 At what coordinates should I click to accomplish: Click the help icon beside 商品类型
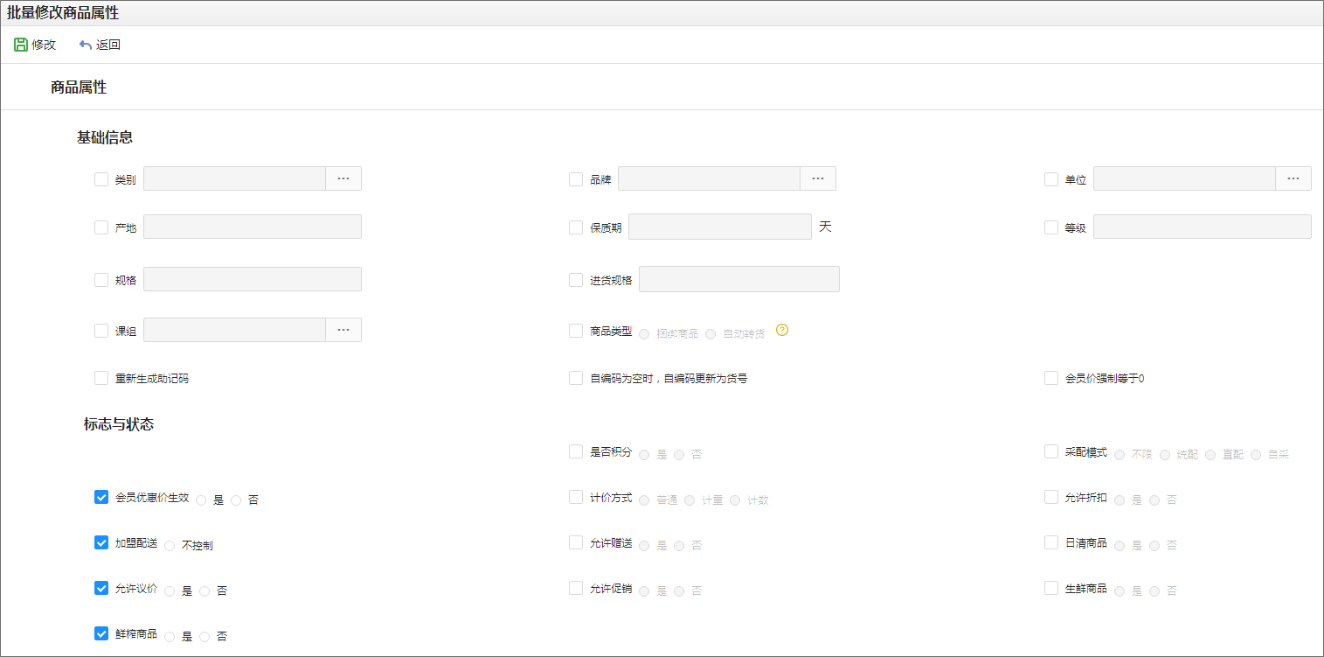[782, 330]
